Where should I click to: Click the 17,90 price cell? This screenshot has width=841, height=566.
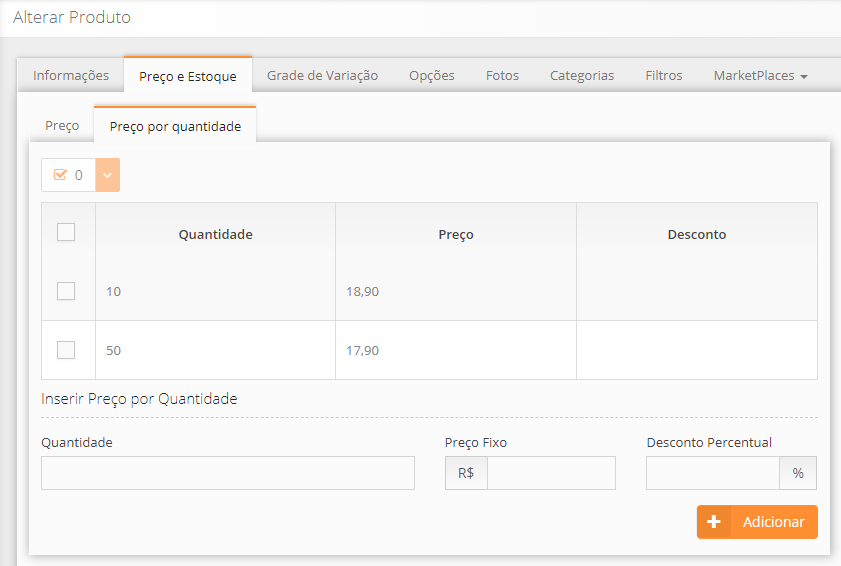[363, 351]
